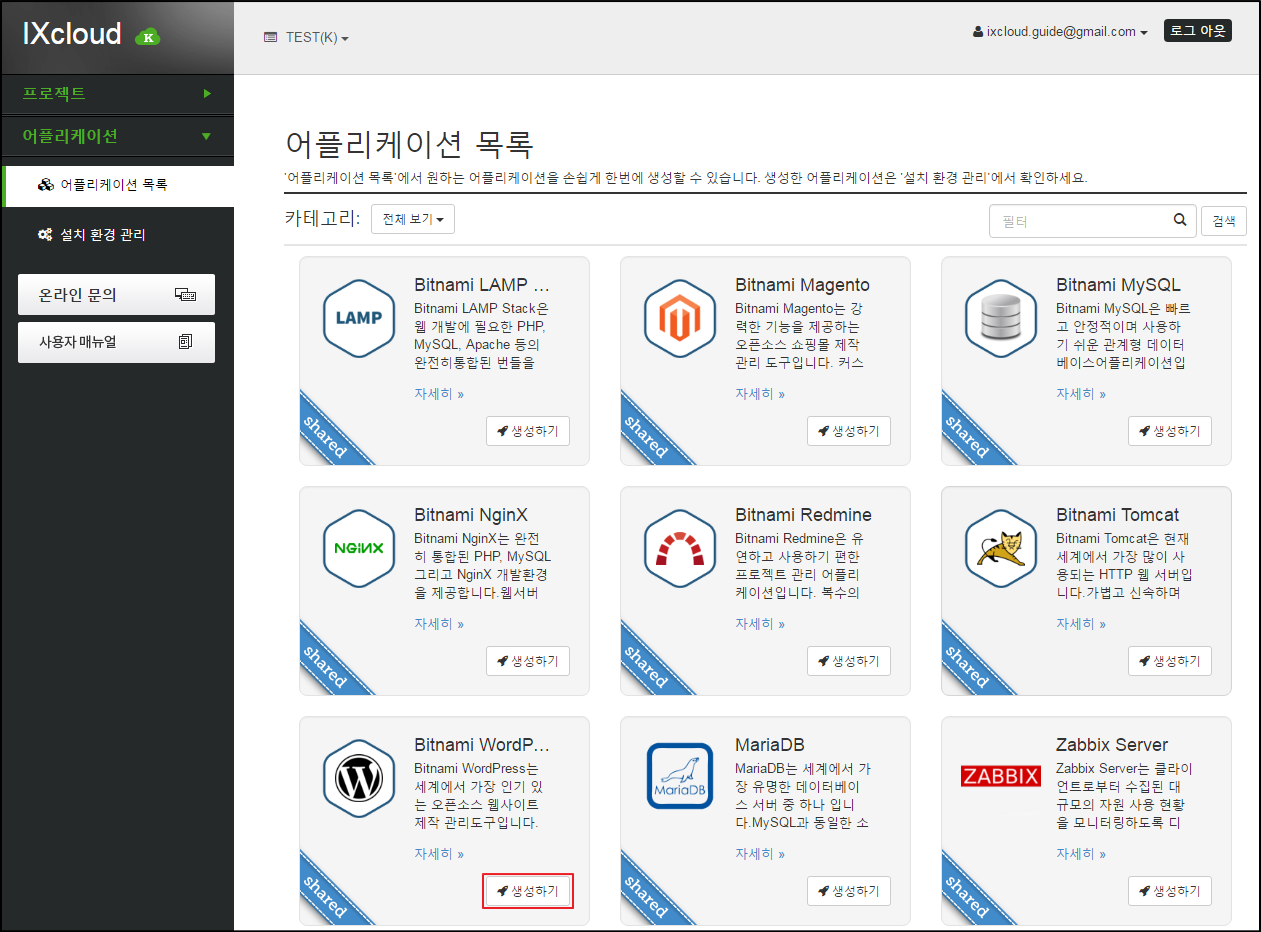This screenshot has width=1261, height=932.
Task: Open the TEST(K) project dropdown
Action: tap(307, 38)
